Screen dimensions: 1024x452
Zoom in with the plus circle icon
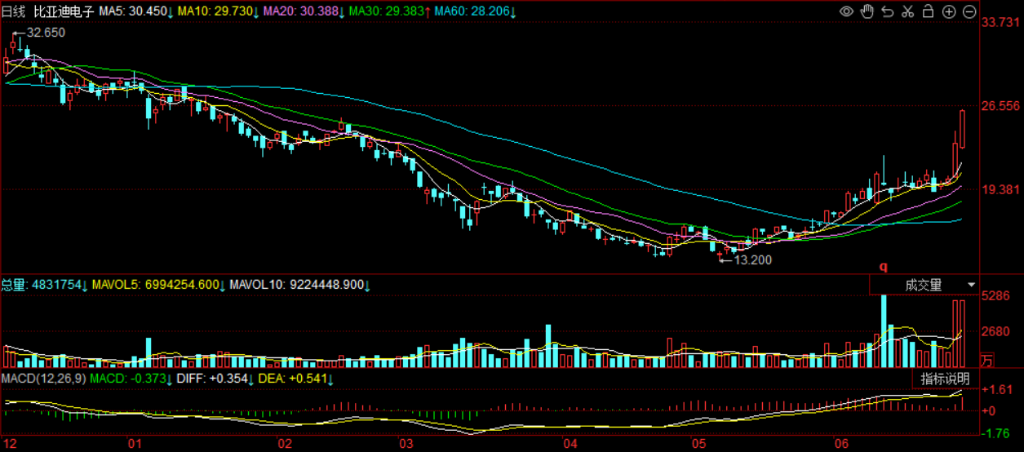pyautogui.click(x=948, y=11)
